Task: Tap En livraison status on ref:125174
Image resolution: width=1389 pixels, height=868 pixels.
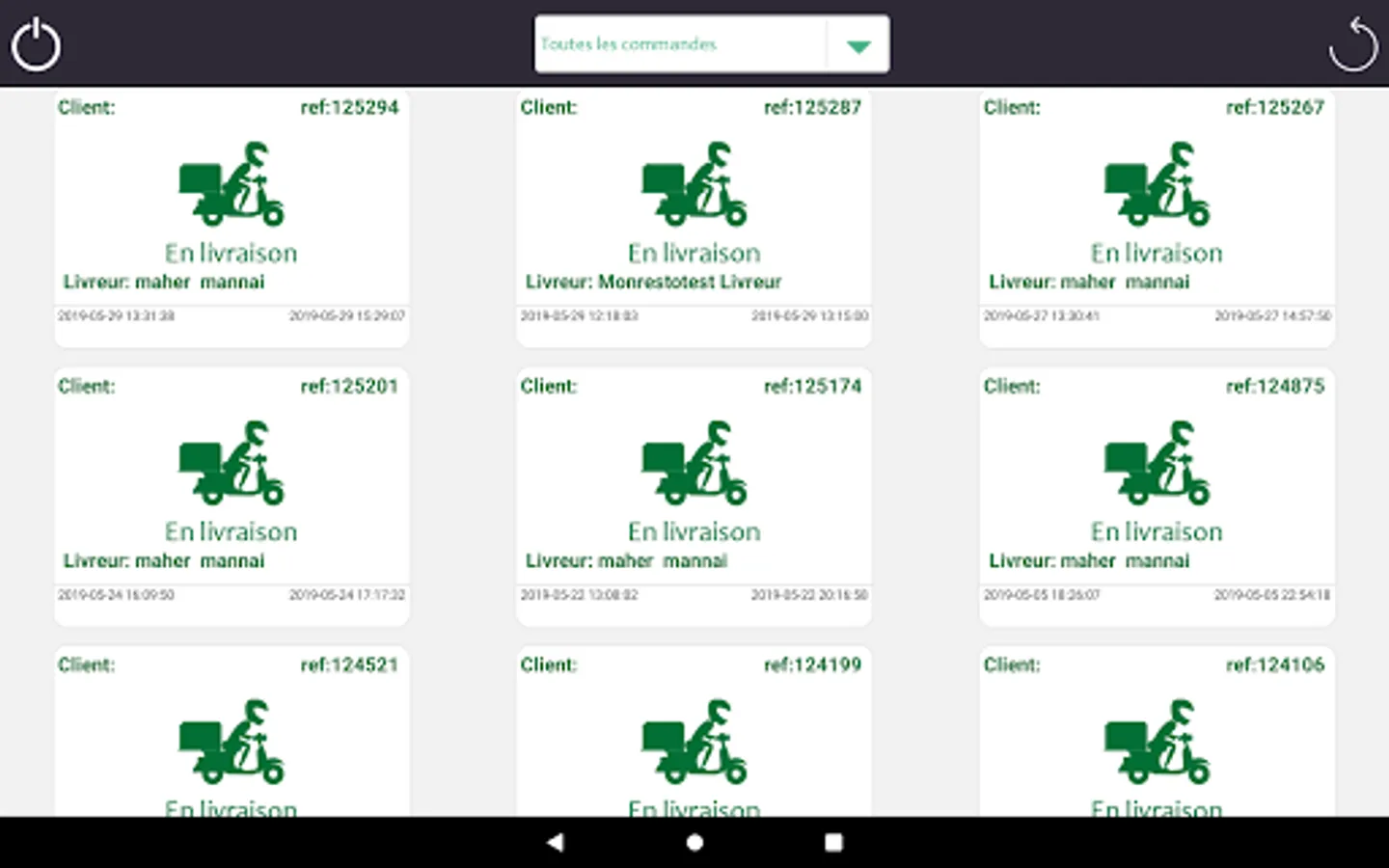Action: pyautogui.click(x=694, y=531)
